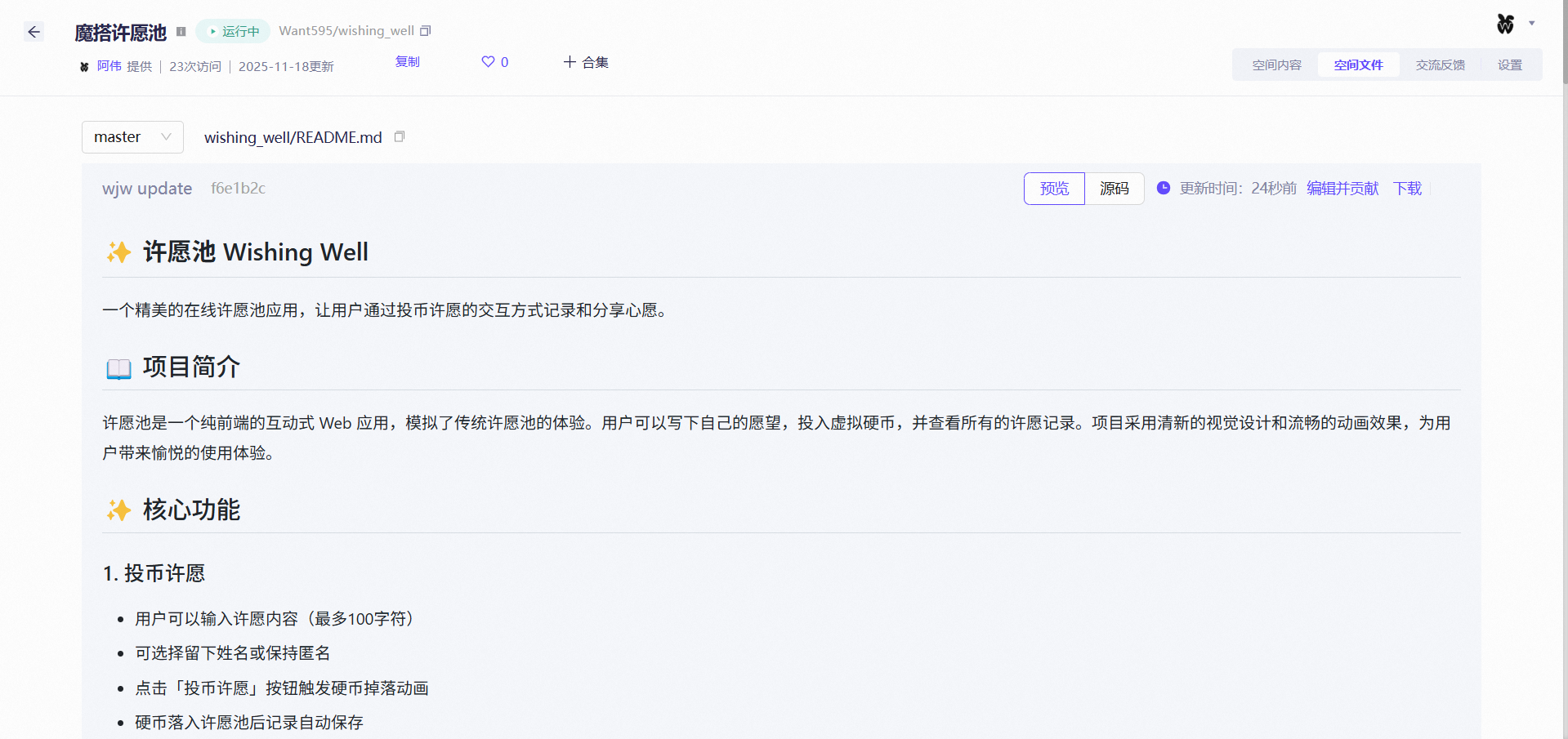The width and height of the screenshot is (1568, 739).
Task: Expand the master branch dropdown
Action: 132,137
